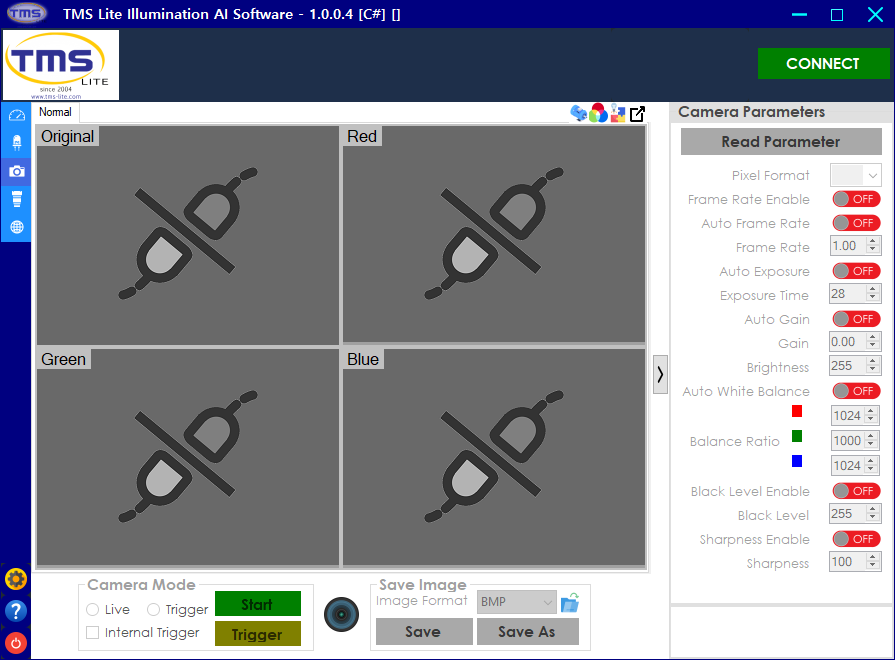This screenshot has height=660, width=895.
Task: Open the dashboard panel in the sidebar
Action: [x=15, y=114]
